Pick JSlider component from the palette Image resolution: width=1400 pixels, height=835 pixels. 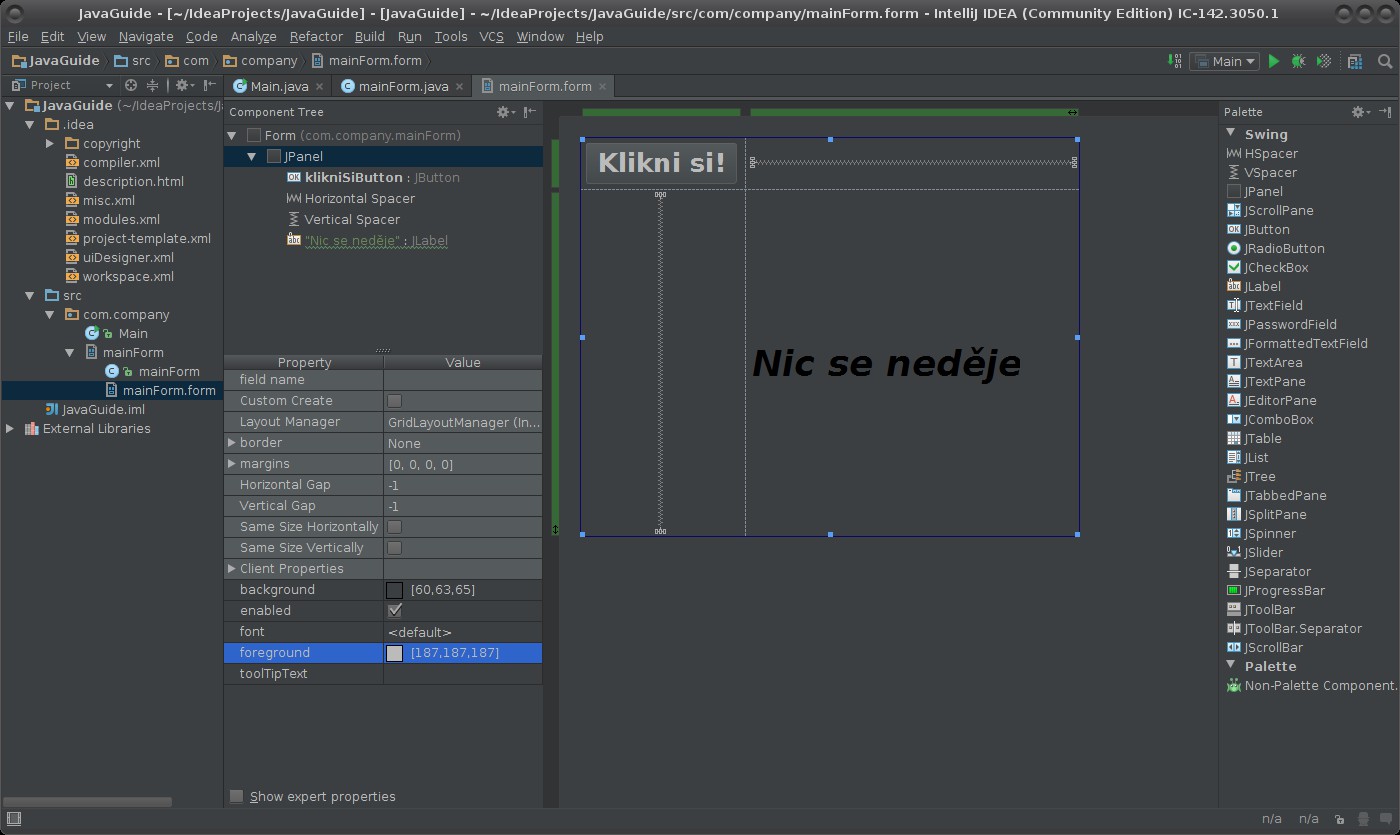[1263, 552]
